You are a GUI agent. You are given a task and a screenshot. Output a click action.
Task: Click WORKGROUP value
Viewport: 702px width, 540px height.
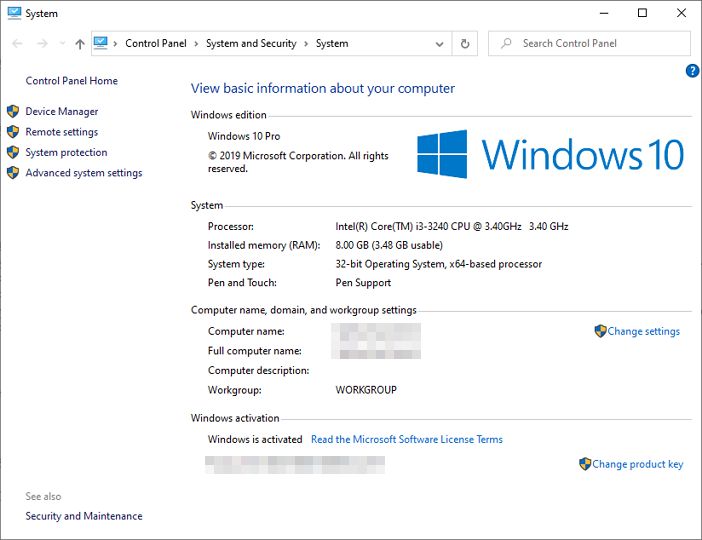point(366,390)
